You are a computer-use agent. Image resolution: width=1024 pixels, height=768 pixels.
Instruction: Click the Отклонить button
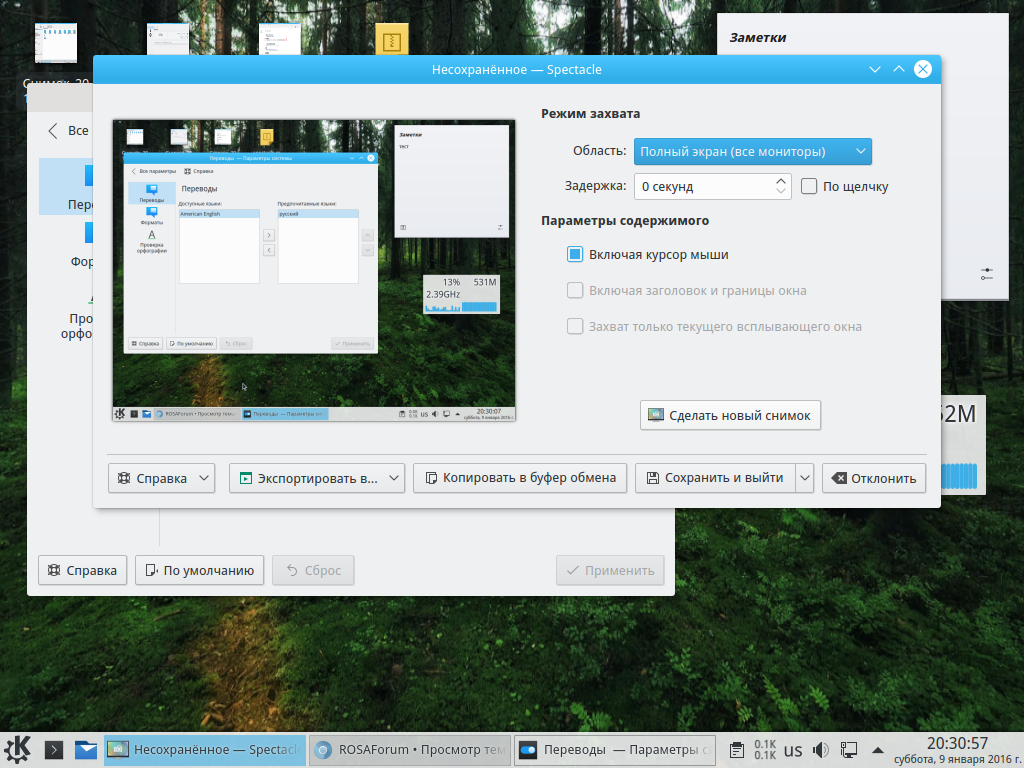tap(874, 478)
